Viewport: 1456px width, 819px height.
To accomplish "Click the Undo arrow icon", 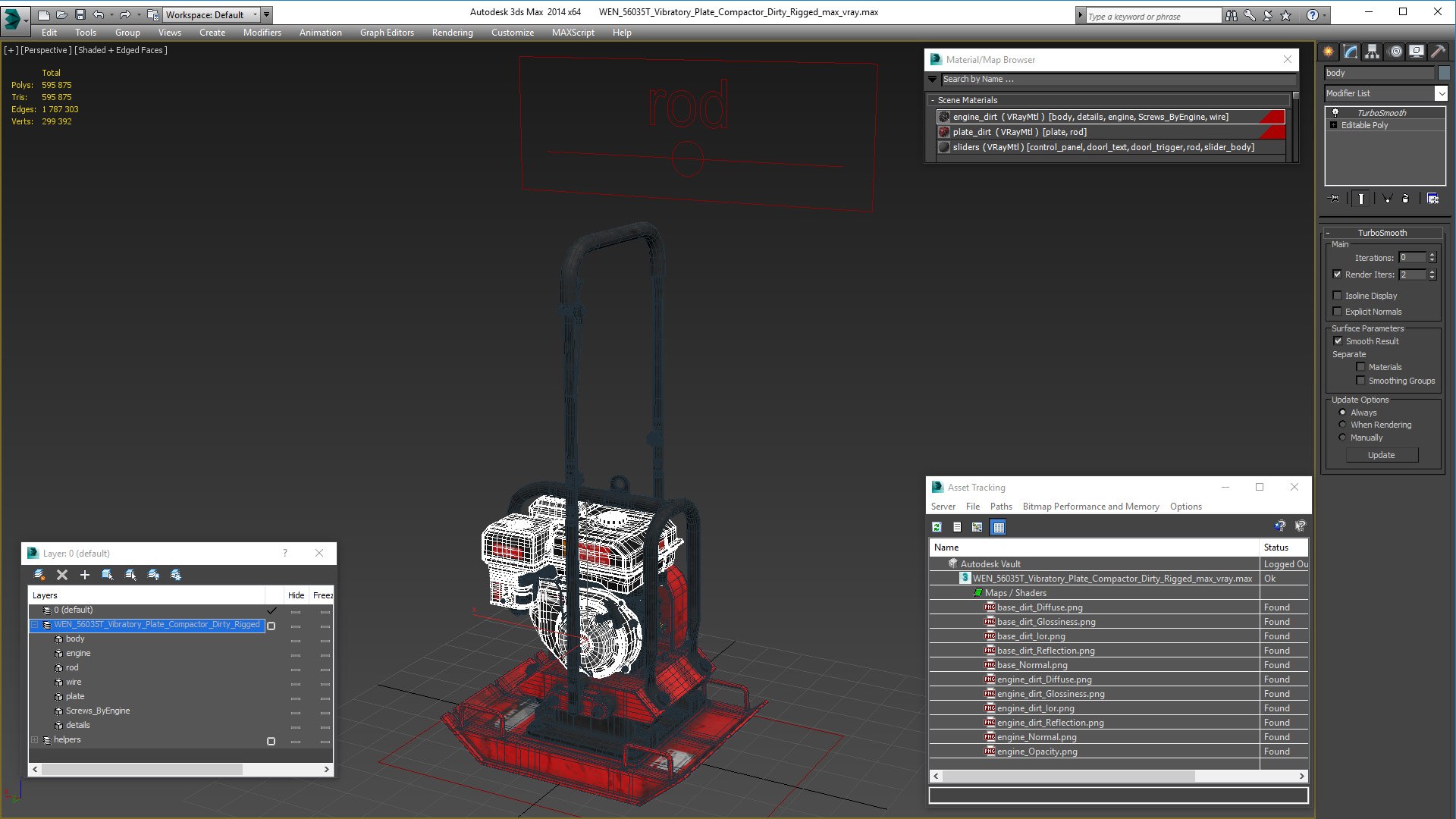I will coord(99,14).
